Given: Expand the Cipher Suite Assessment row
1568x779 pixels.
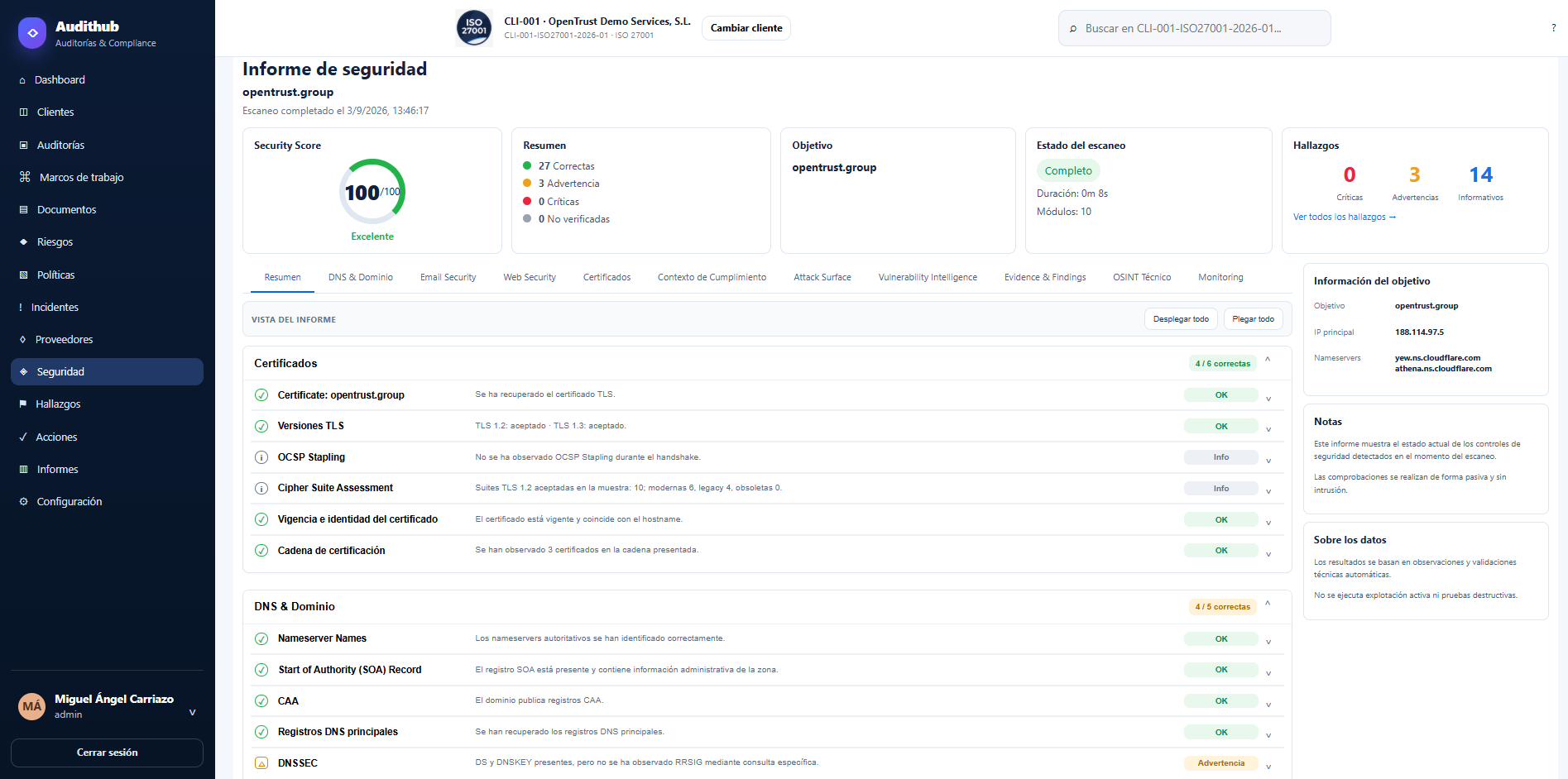Looking at the screenshot, I should pos(1268,492).
